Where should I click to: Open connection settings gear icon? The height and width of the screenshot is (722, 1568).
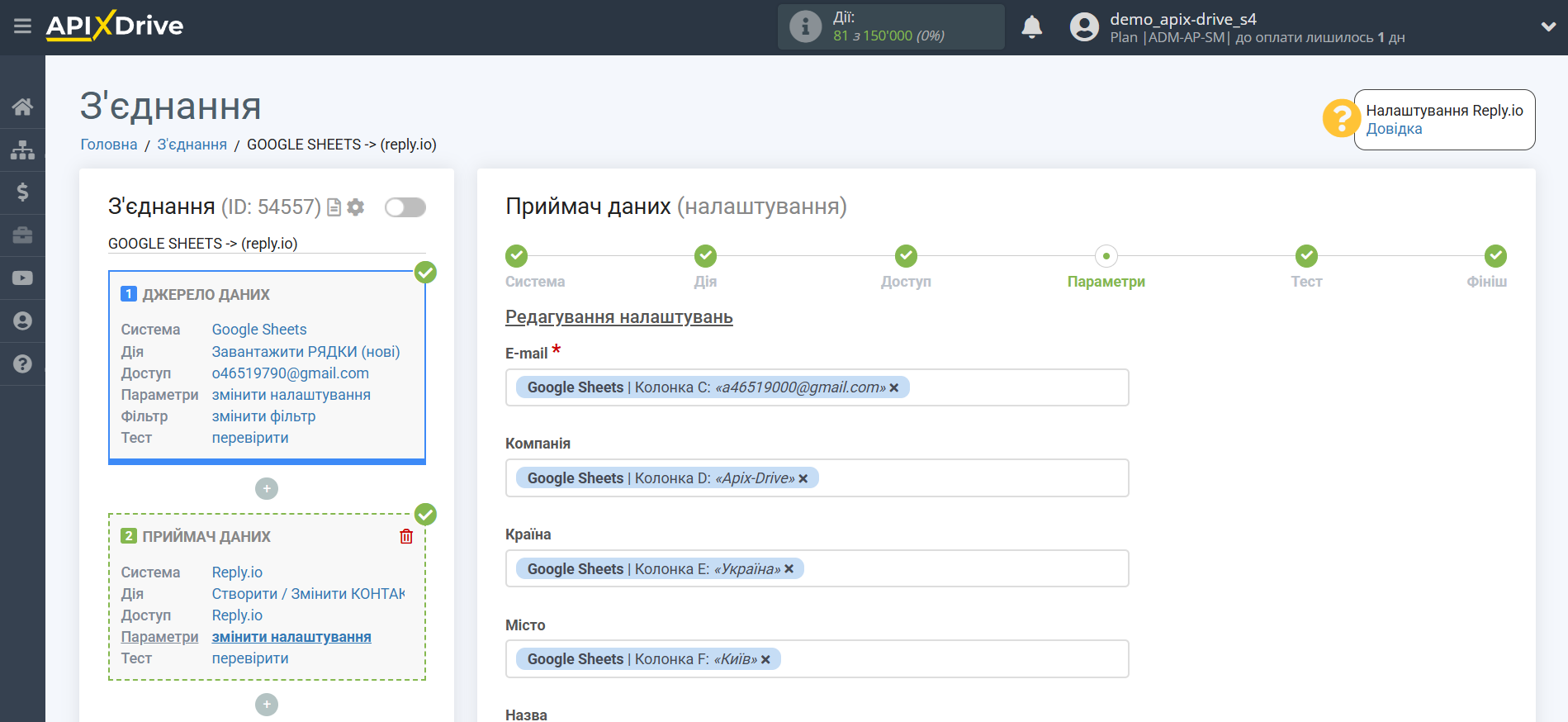pyautogui.click(x=356, y=207)
